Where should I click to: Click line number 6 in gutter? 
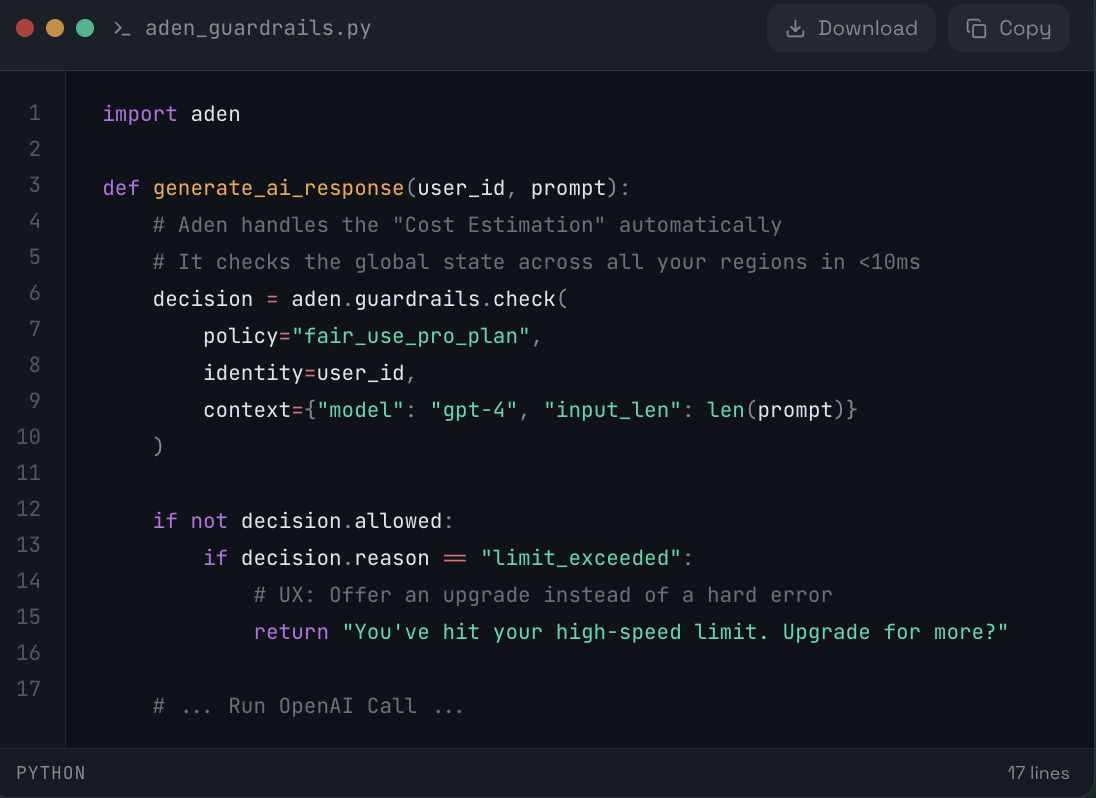35,293
